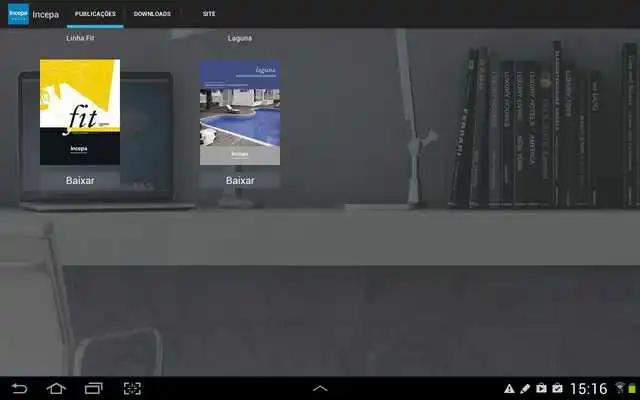Expand the bottom bar up chevron

click(320, 388)
